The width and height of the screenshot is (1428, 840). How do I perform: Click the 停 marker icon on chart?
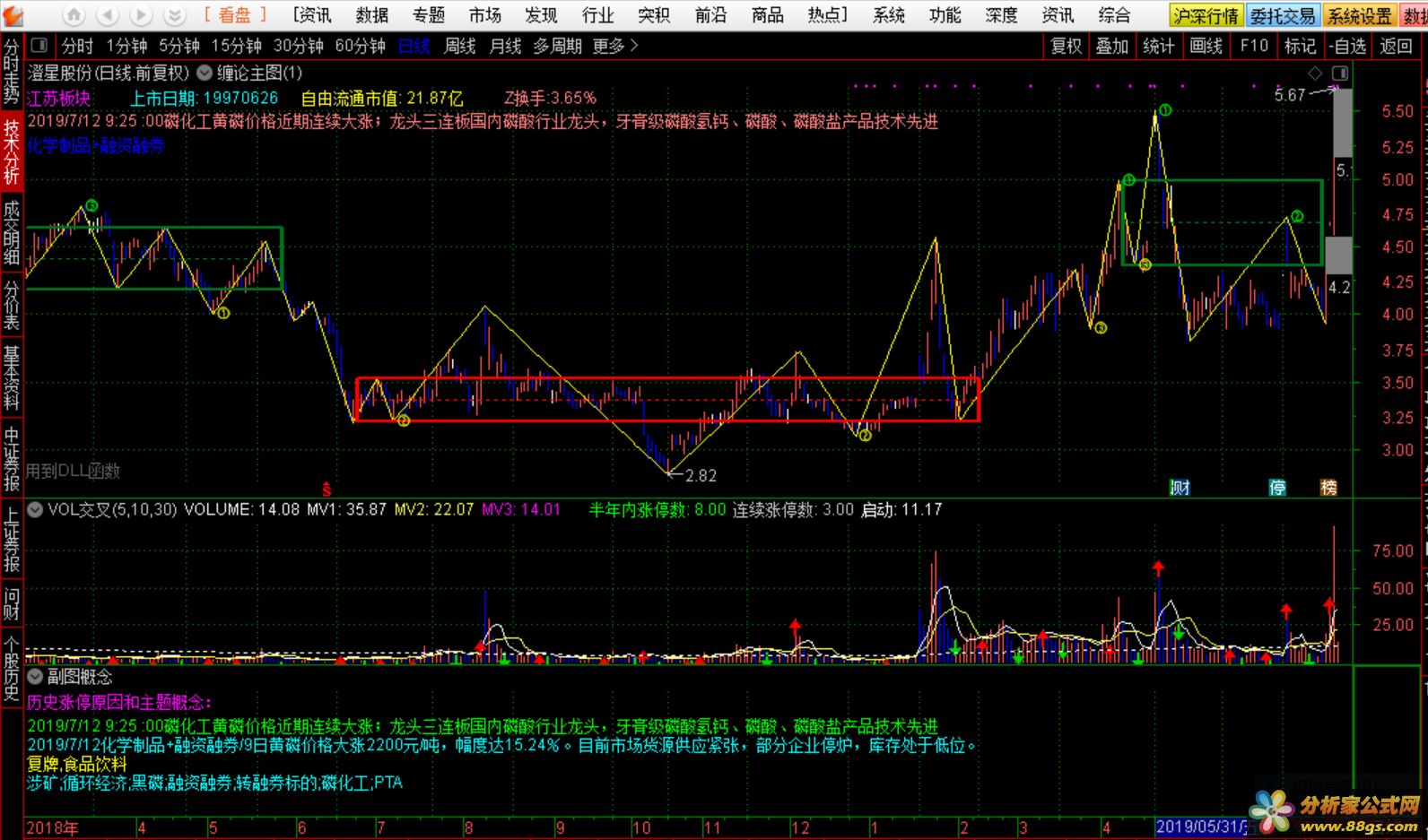tap(1277, 488)
